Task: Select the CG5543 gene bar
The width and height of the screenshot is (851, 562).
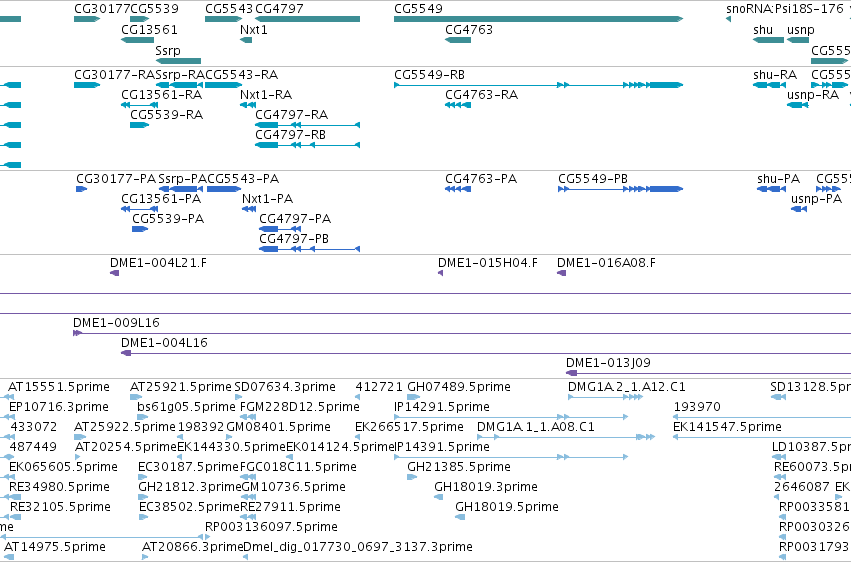Action: (x=223, y=19)
